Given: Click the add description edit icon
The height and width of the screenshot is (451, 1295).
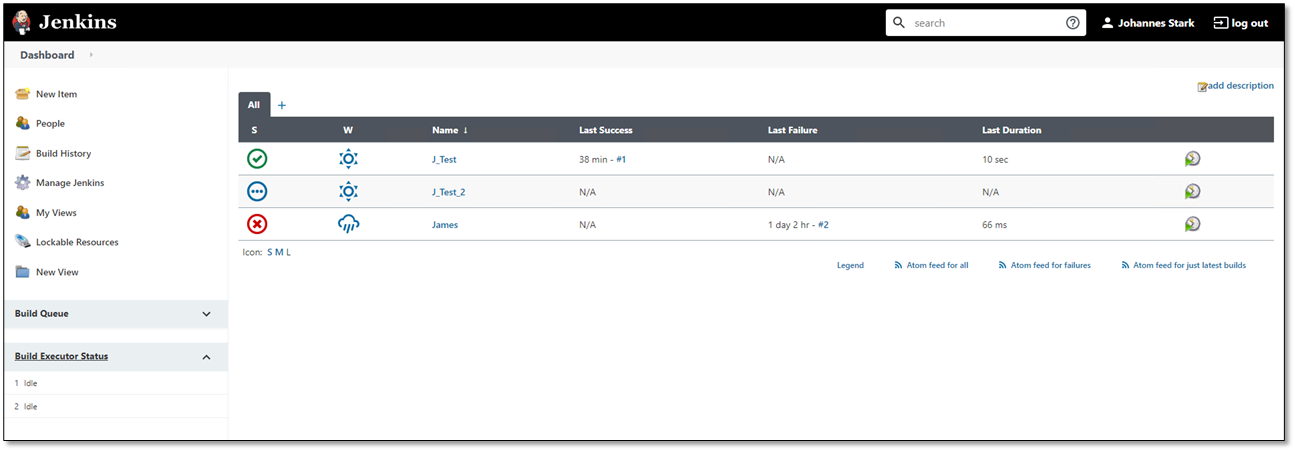Looking at the screenshot, I should (x=1202, y=87).
